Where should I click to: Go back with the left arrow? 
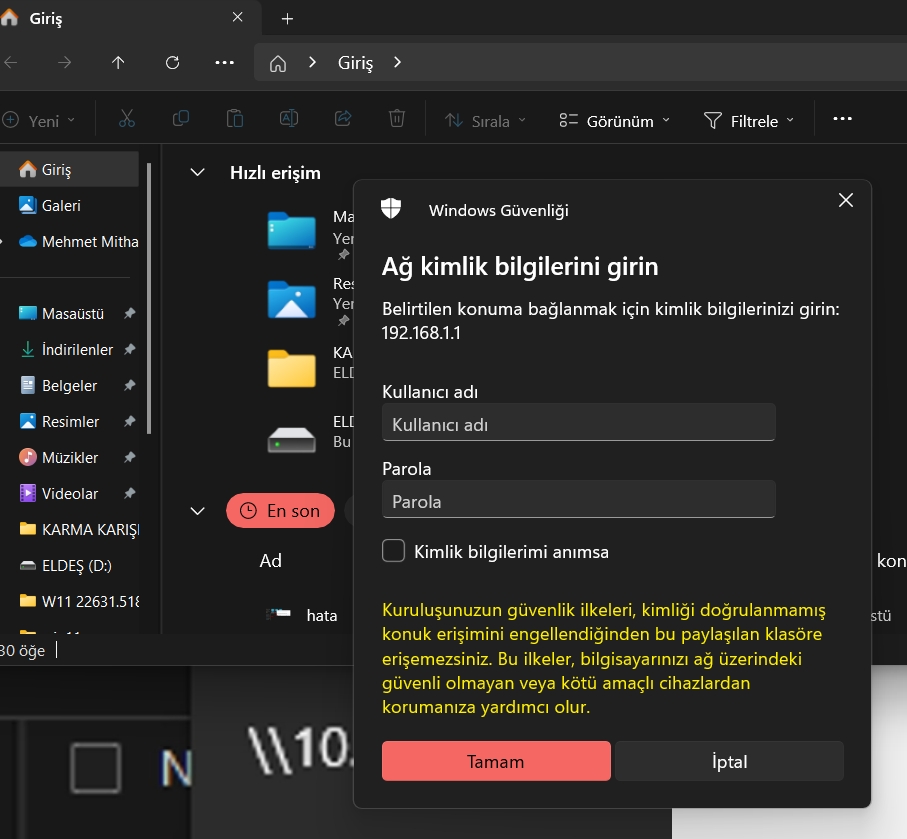tap(10, 62)
